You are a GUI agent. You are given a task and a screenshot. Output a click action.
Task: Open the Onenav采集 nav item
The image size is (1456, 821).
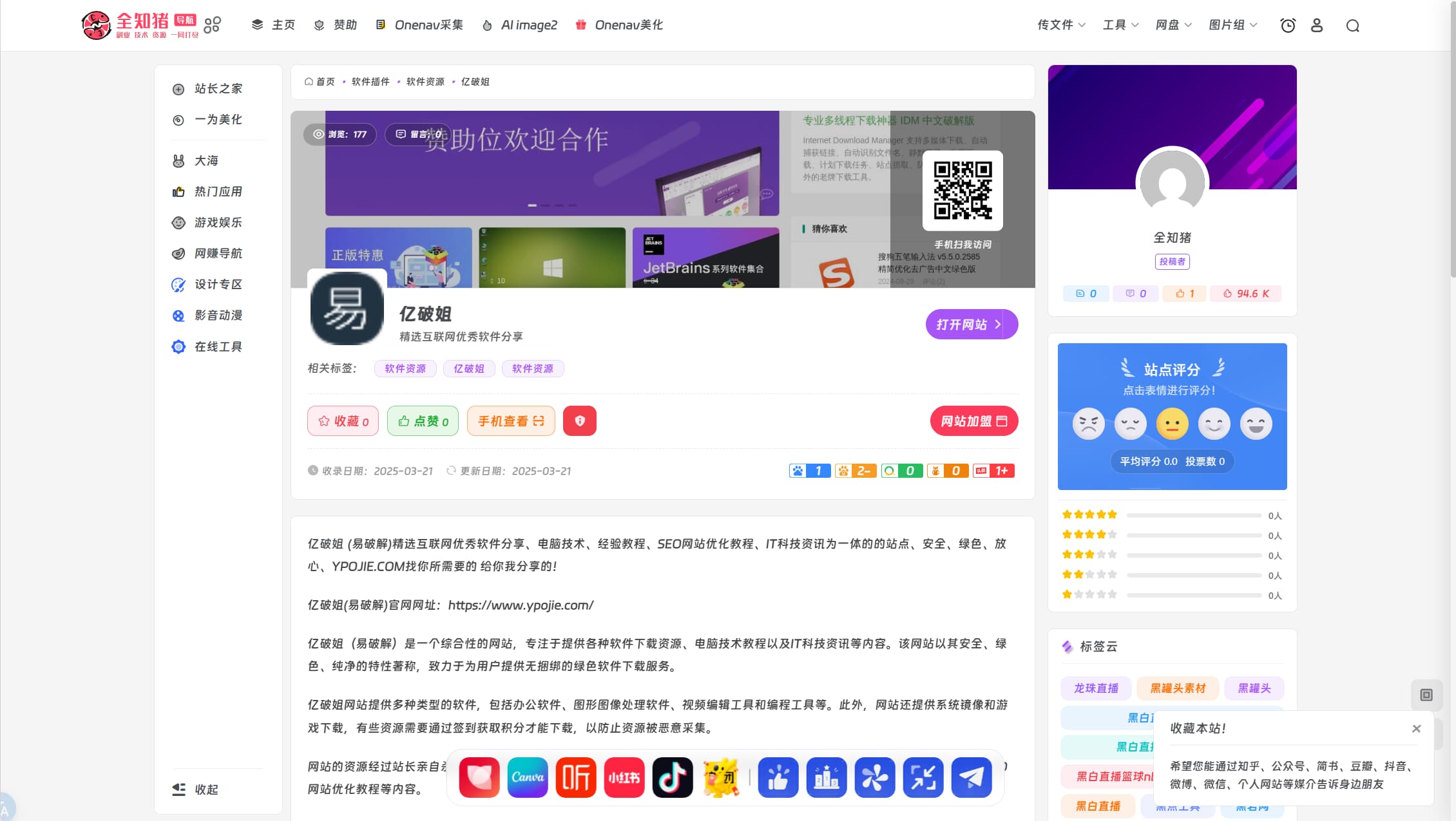pyautogui.click(x=419, y=25)
